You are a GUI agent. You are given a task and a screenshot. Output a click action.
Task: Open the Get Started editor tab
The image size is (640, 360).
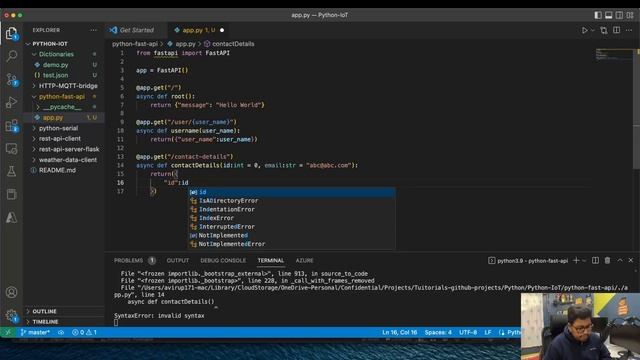click(x=136, y=30)
